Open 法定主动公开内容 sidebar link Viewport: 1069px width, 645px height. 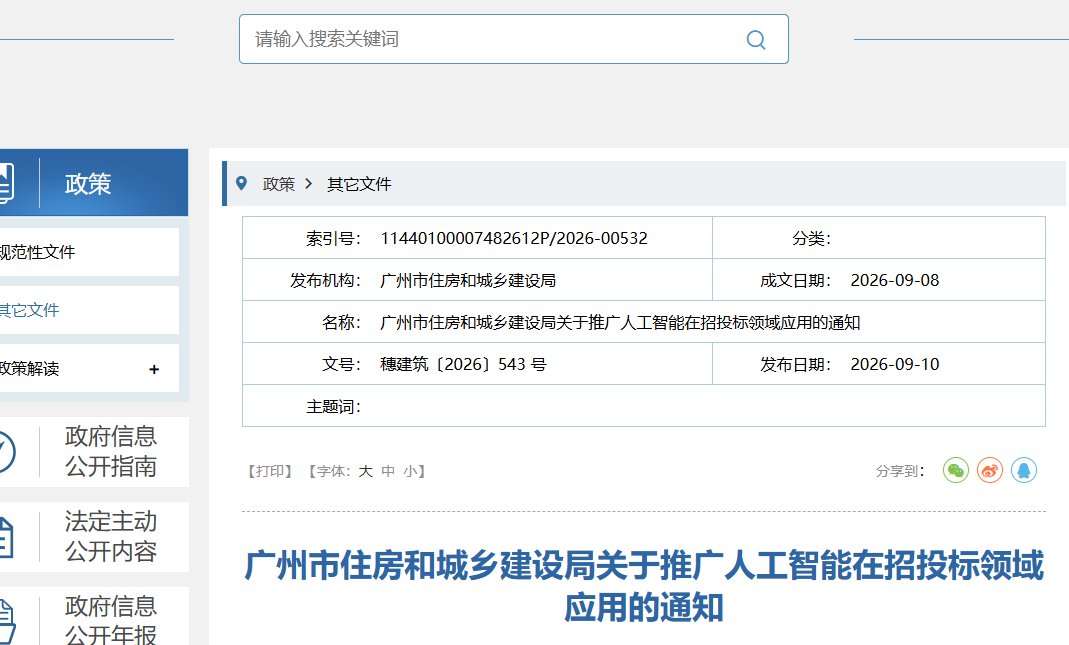(111, 537)
